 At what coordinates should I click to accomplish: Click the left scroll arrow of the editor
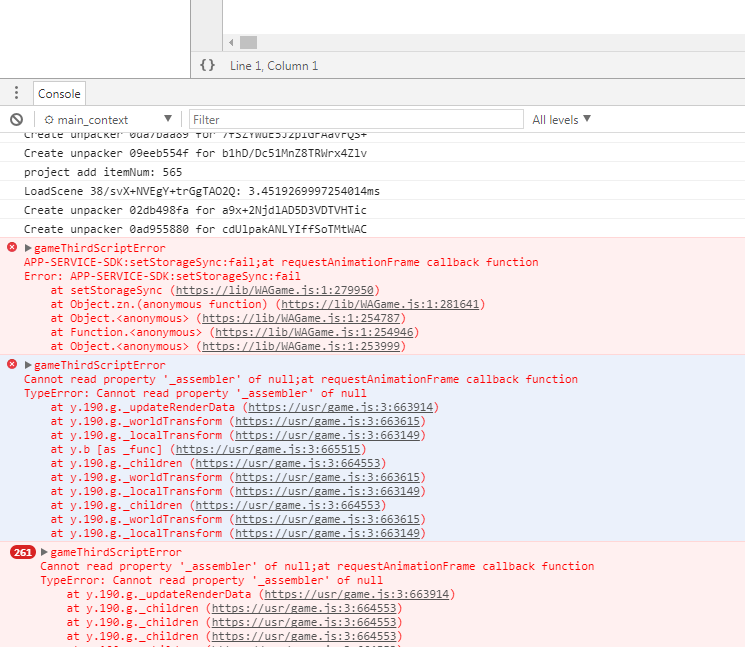(231, 42)
